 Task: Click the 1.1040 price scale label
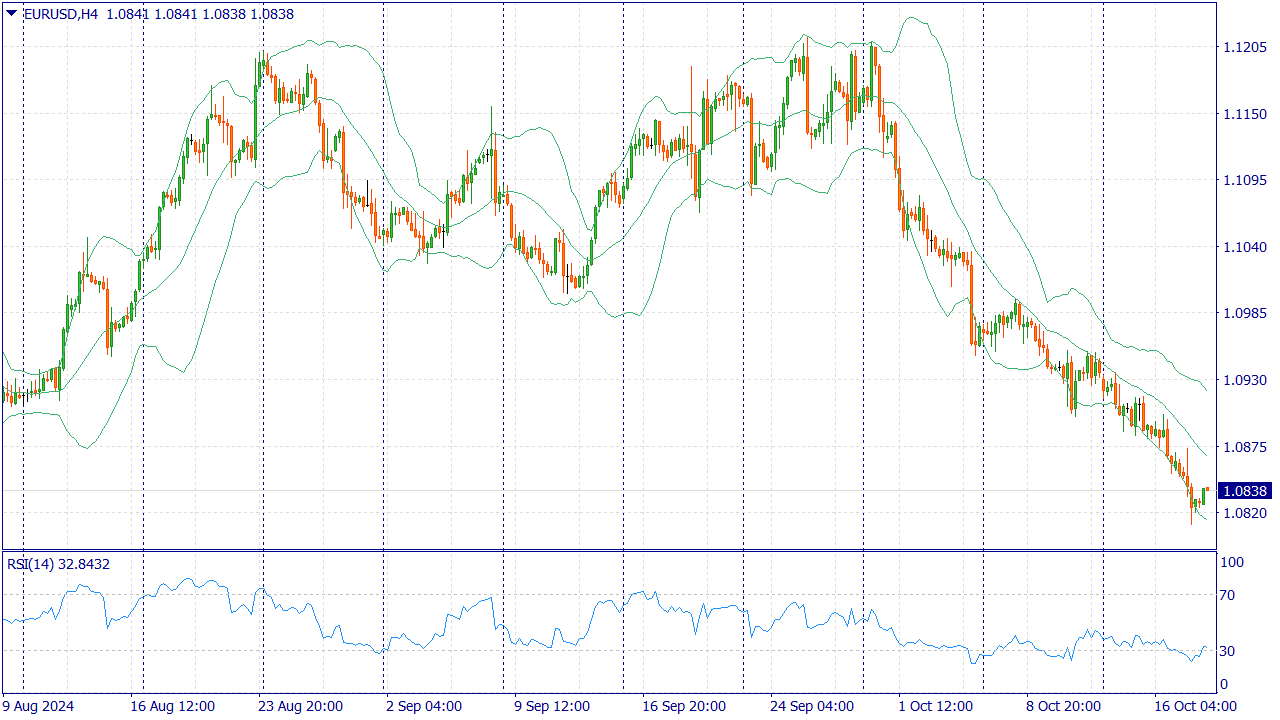(x=1245, y=247)
